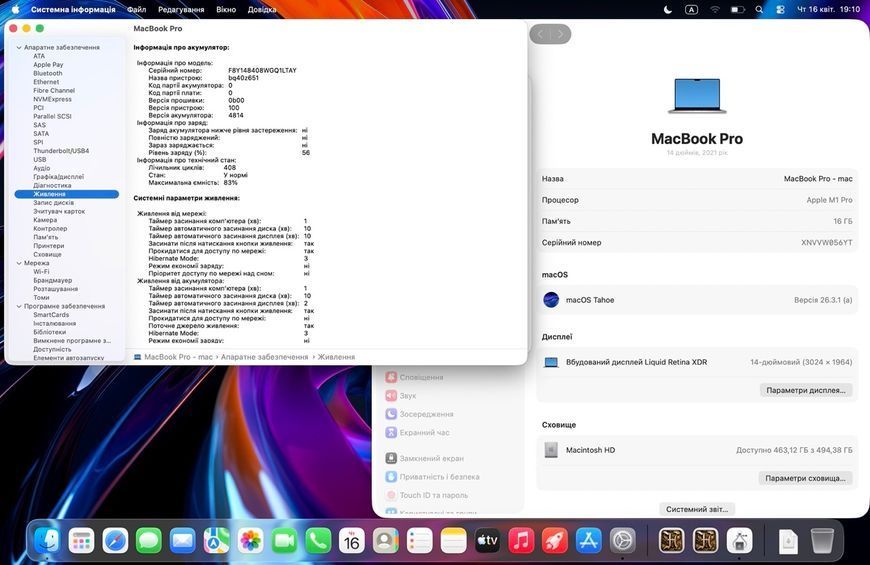Select Thunderbolt/USB4 in hardware tree
This screenshot has height=565, width=870.
(61, 151)
